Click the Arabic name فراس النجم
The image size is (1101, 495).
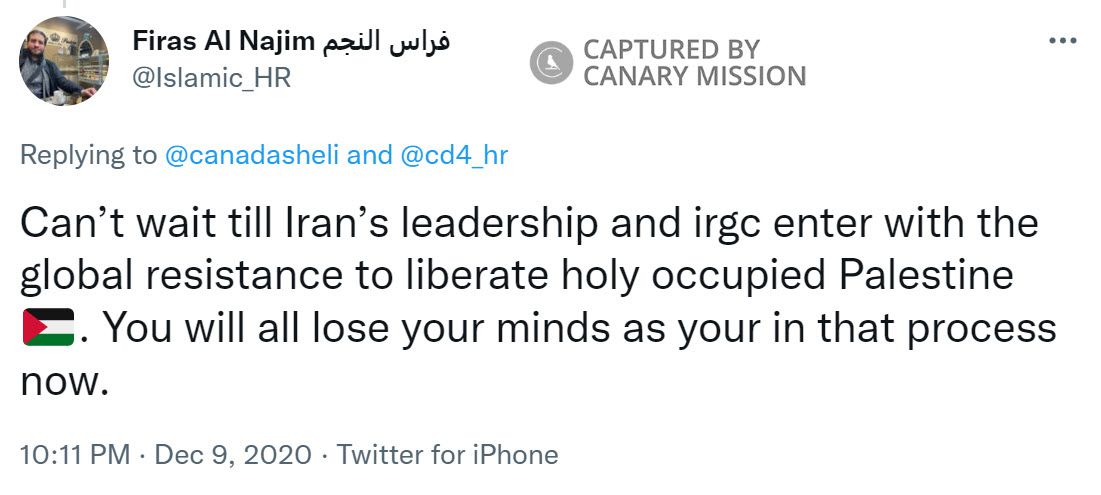384,42
